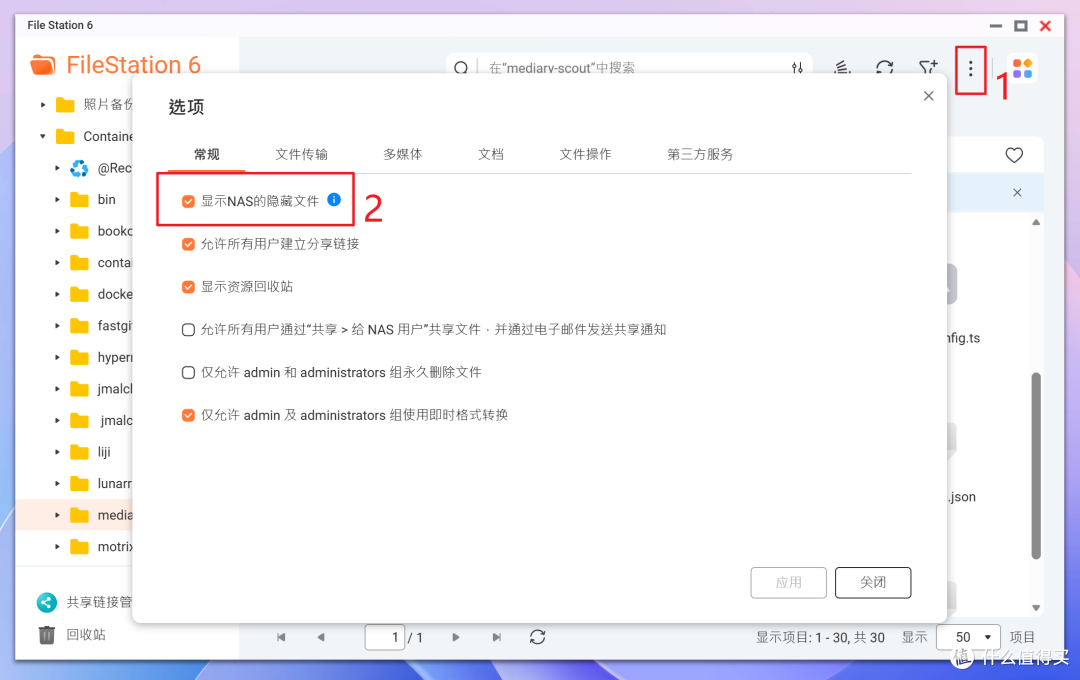Open the recycle bin trash icon
1080x680 pixels.
click(47, 635)
